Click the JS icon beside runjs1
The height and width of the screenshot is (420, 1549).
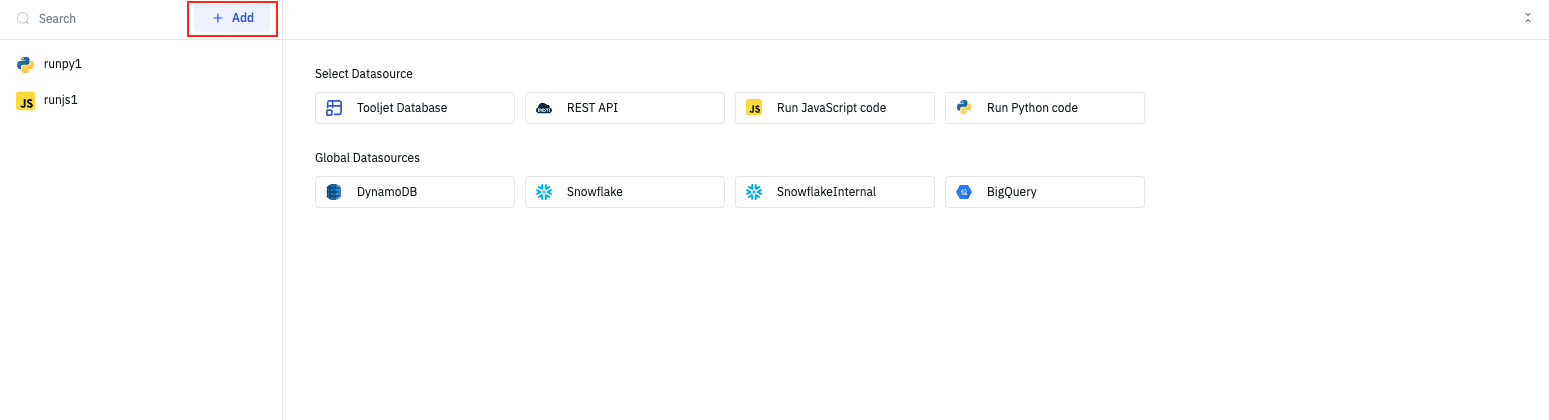click(26, 101)
